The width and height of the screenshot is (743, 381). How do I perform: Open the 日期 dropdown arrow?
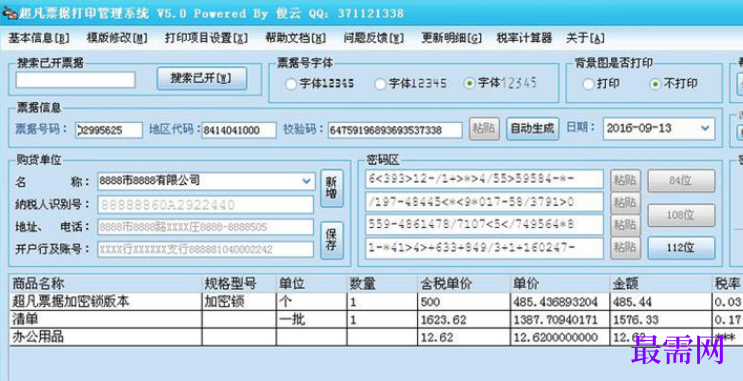[705, 128]
